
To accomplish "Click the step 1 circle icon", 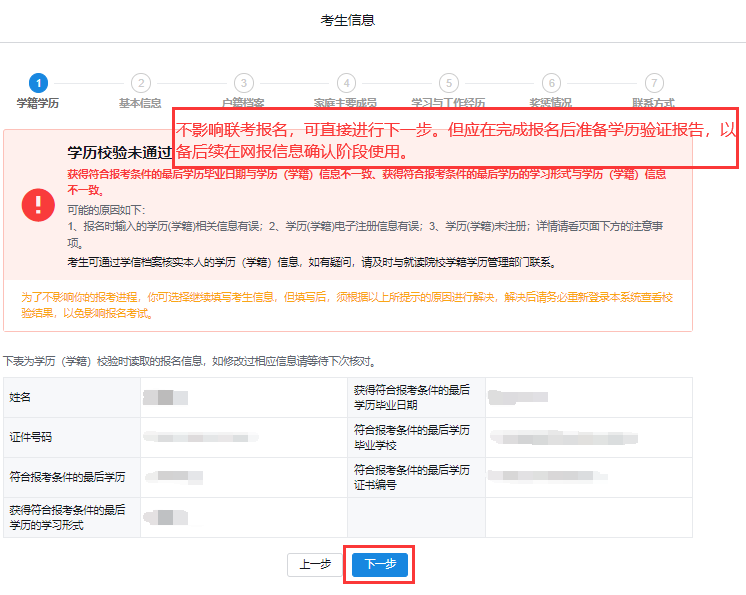I will [x=38, y=83].
